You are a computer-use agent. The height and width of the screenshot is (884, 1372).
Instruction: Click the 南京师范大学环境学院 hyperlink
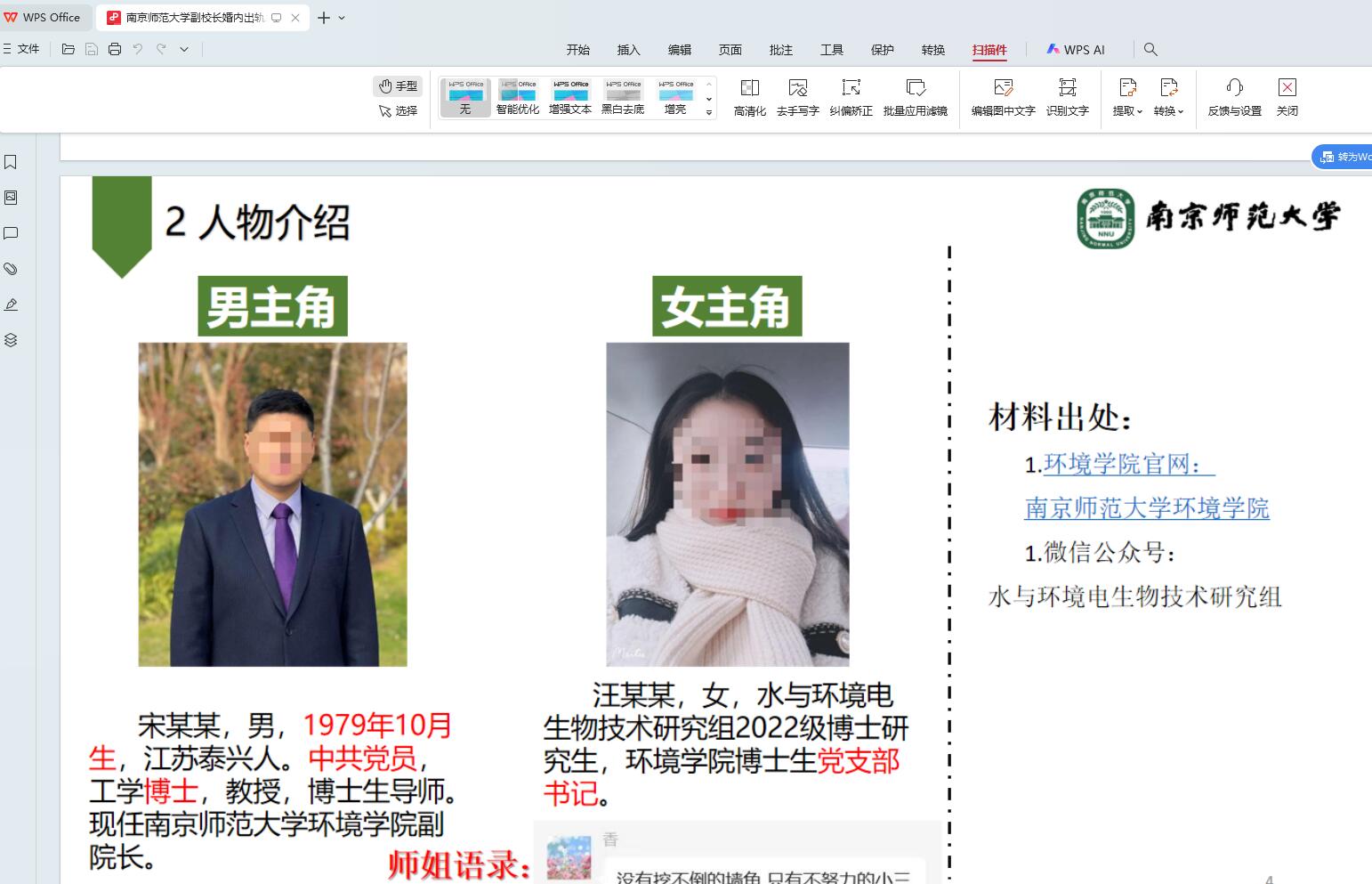1146,508
